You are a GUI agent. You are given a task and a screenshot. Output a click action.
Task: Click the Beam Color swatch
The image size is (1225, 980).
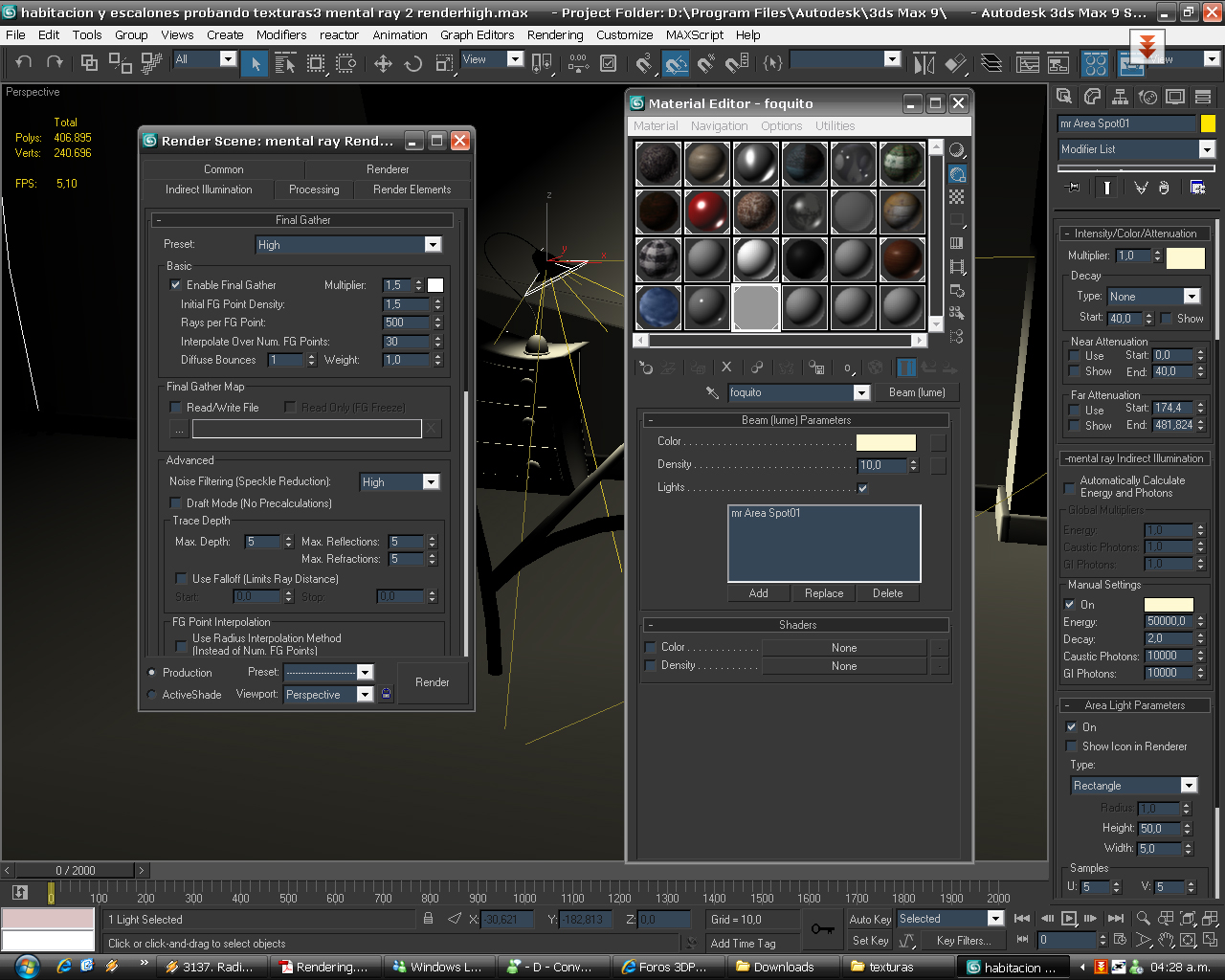point(886,442)
